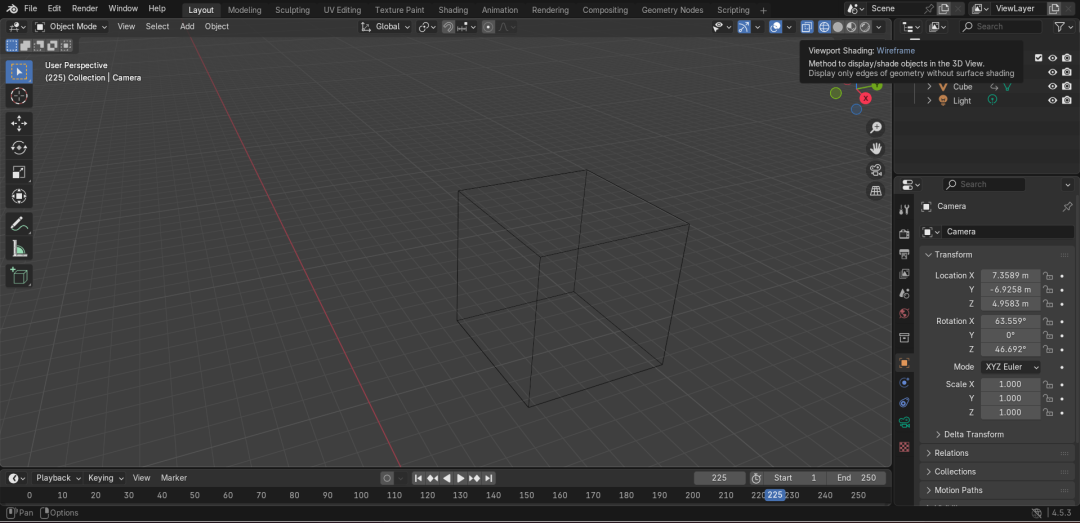Expand the Cube item in outliner
Viewport: 1080px width, 523px height.
point(928,87)
